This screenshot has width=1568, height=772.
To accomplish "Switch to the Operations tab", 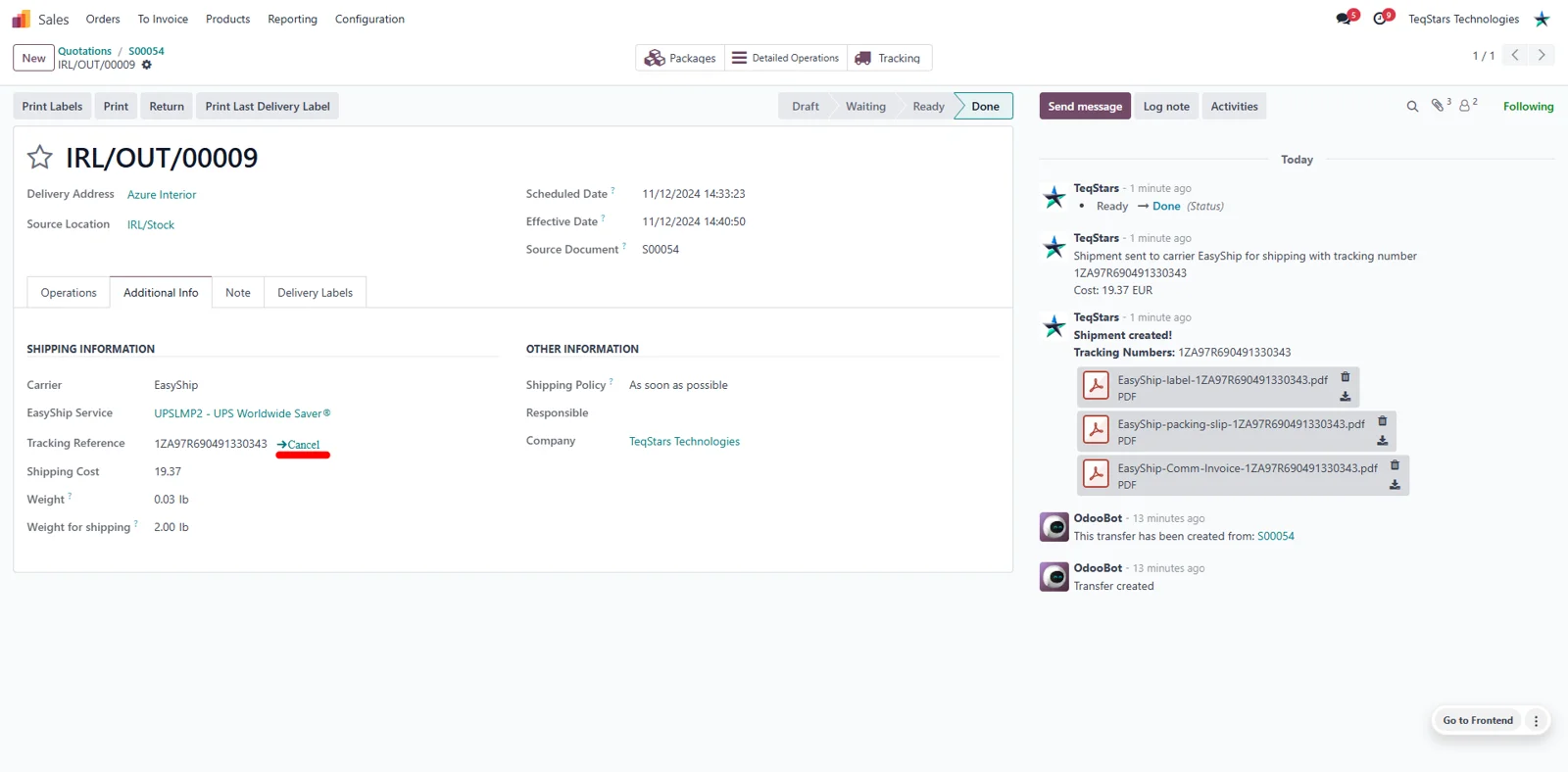I will (x=69, y=293).
